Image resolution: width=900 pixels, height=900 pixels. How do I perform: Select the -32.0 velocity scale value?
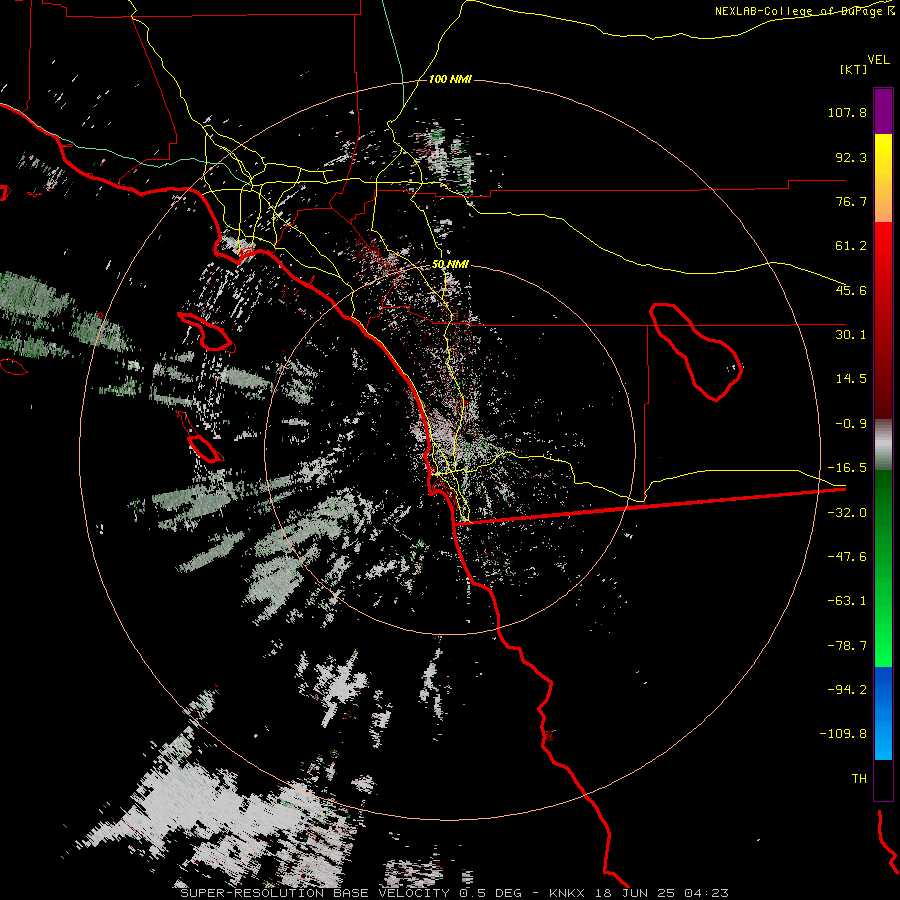pyautogui.click(x=847, y=513)
